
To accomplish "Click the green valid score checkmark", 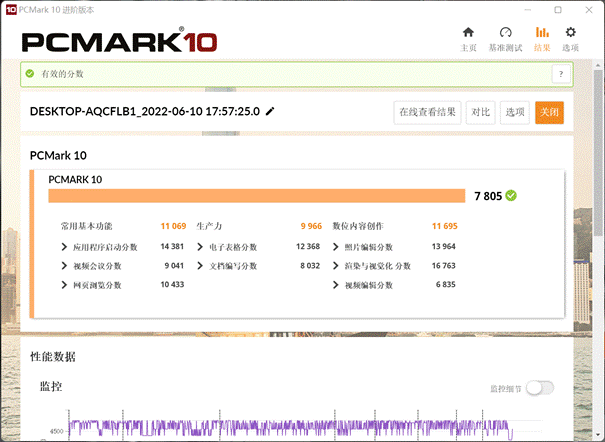I will (511, 195).
